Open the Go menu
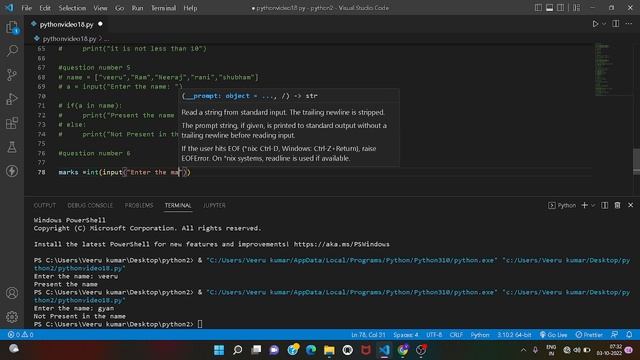The width and height of the screenshot is (640, 360). 119,8
